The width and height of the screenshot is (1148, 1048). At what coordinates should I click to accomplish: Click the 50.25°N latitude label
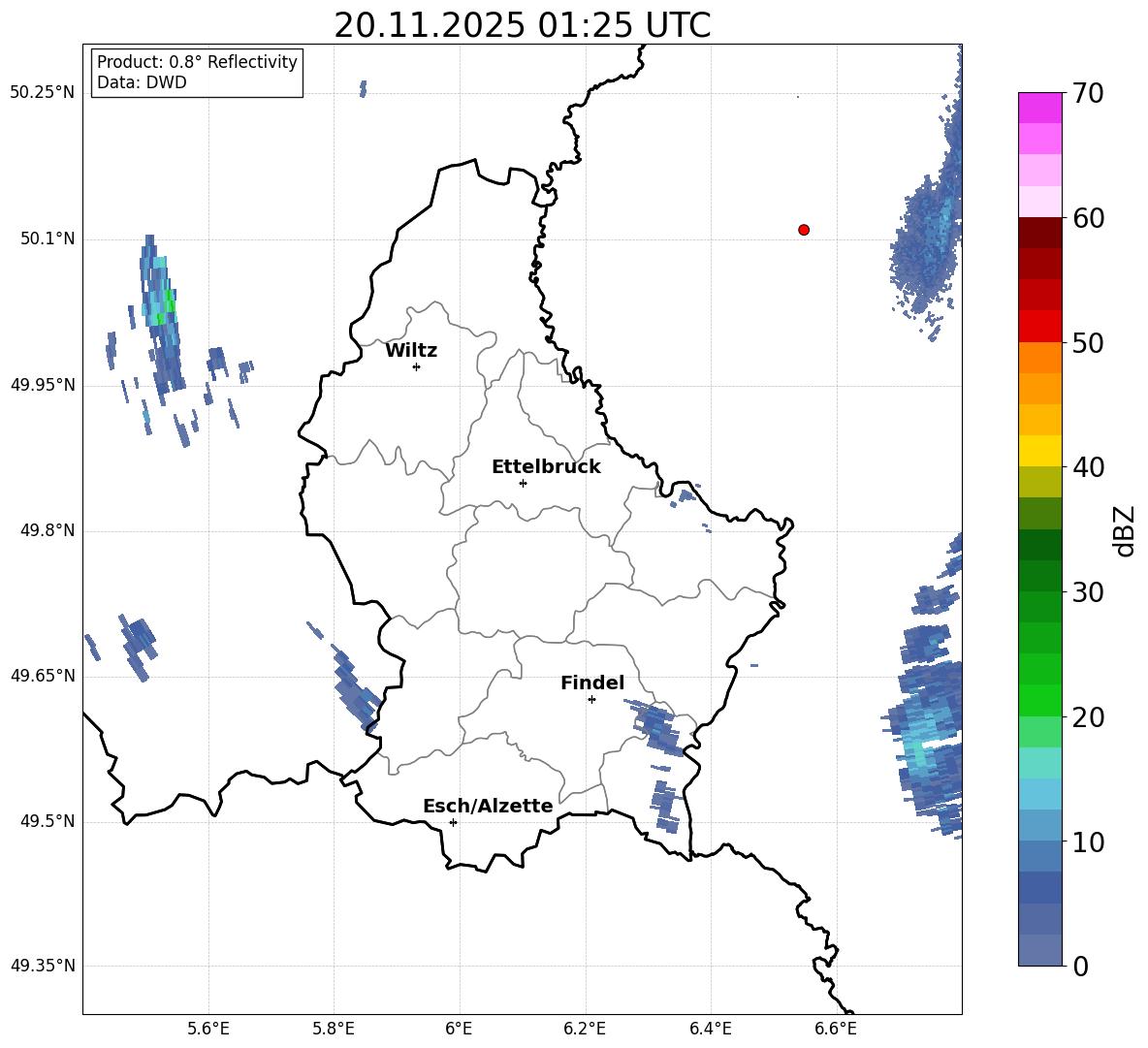tap(42, 93)
